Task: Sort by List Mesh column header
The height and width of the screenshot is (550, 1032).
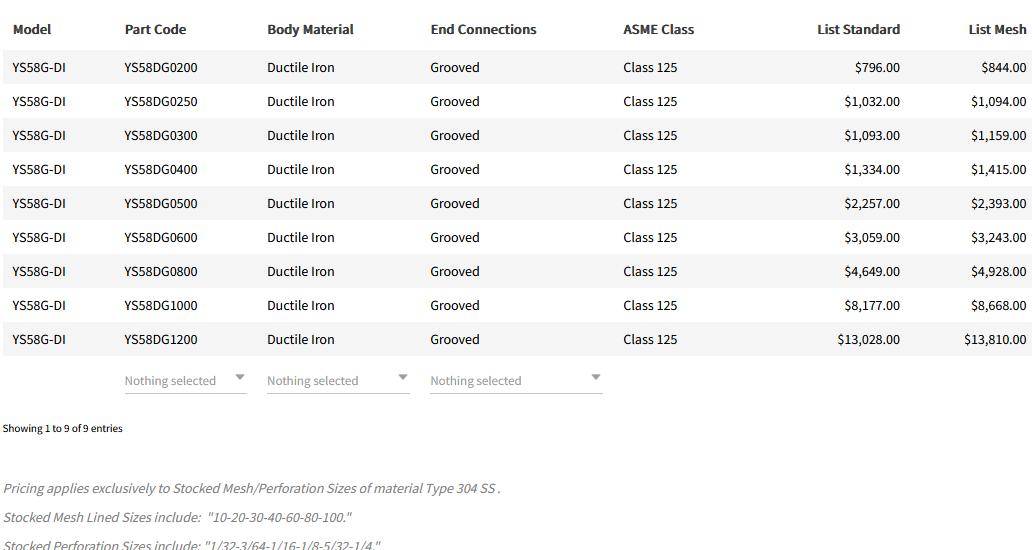Action: pyautogui.click(x=997, y=30)
